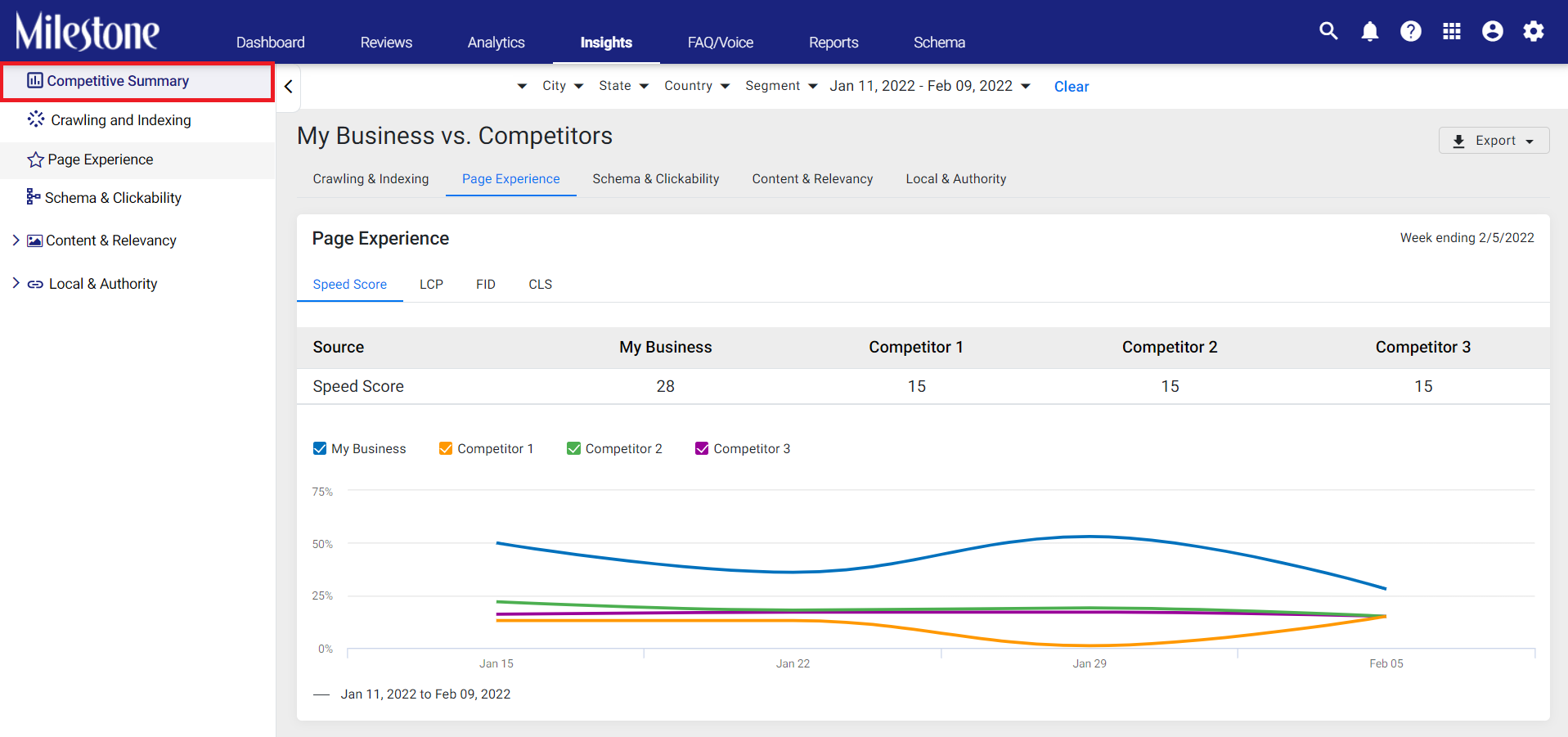The width and height of the screenshot is (1568, 737).
Task: Switch to the LCP tab
Action: pos(431,284)
